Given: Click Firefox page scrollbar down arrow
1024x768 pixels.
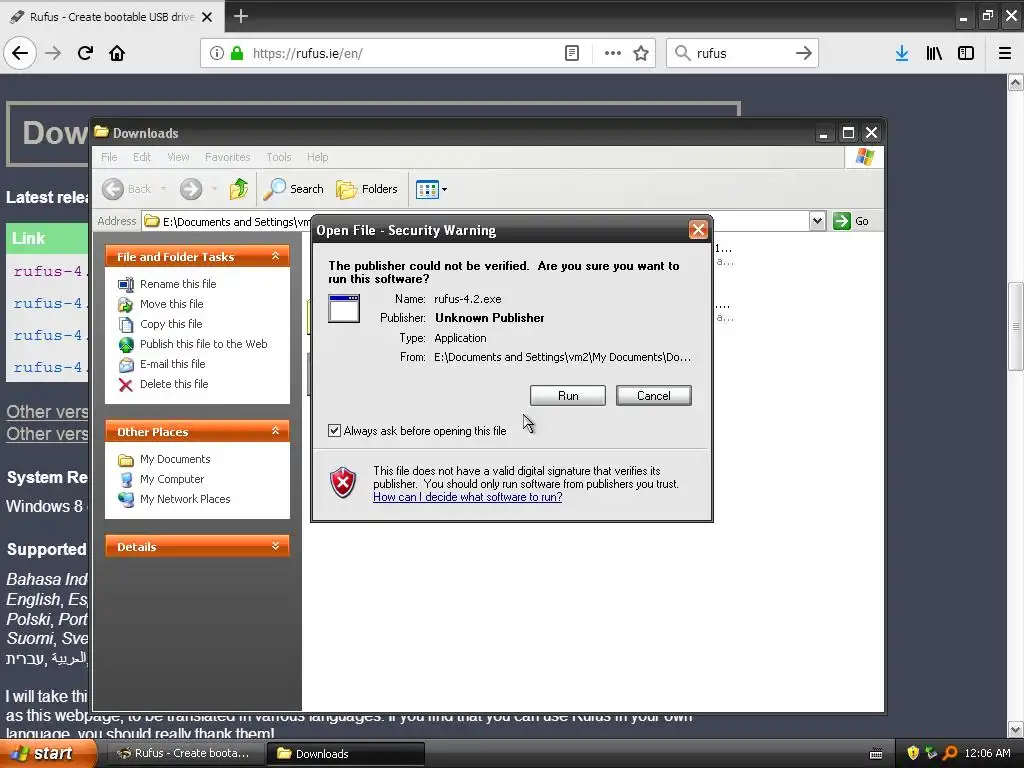Looking at the screenshot, I should pos(1016,729).
